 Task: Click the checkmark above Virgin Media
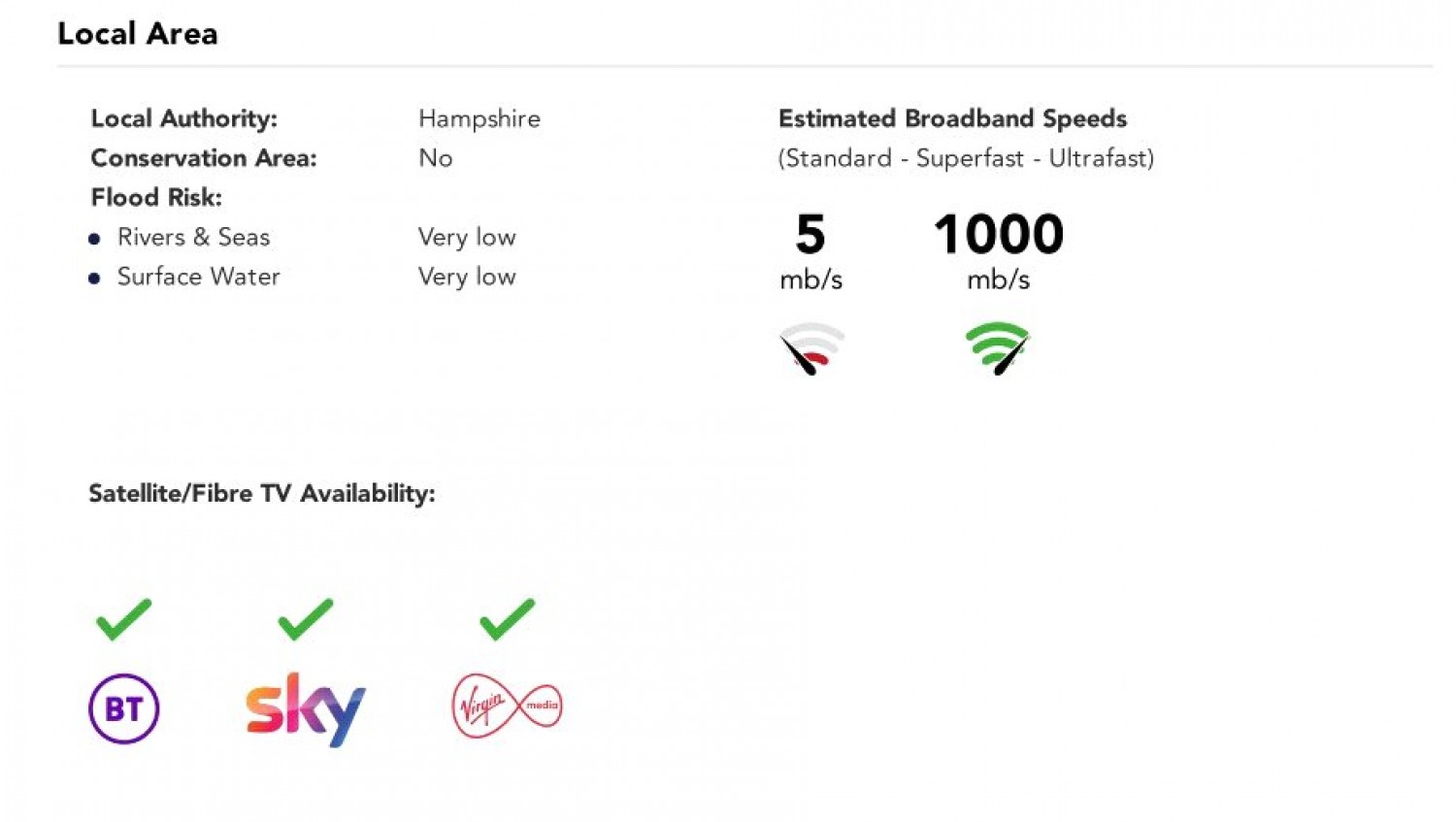pos(507,619)
